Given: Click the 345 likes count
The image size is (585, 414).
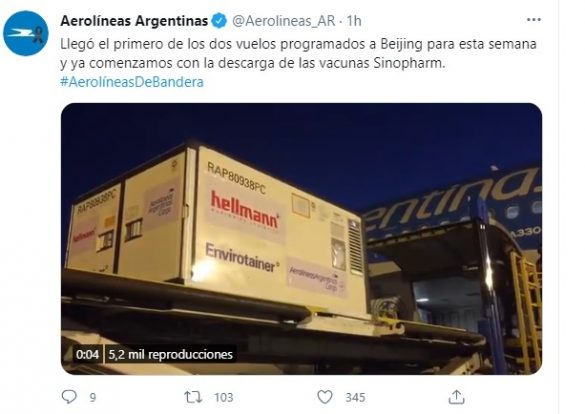Looking at the screenshot, I should click(355, 398).
